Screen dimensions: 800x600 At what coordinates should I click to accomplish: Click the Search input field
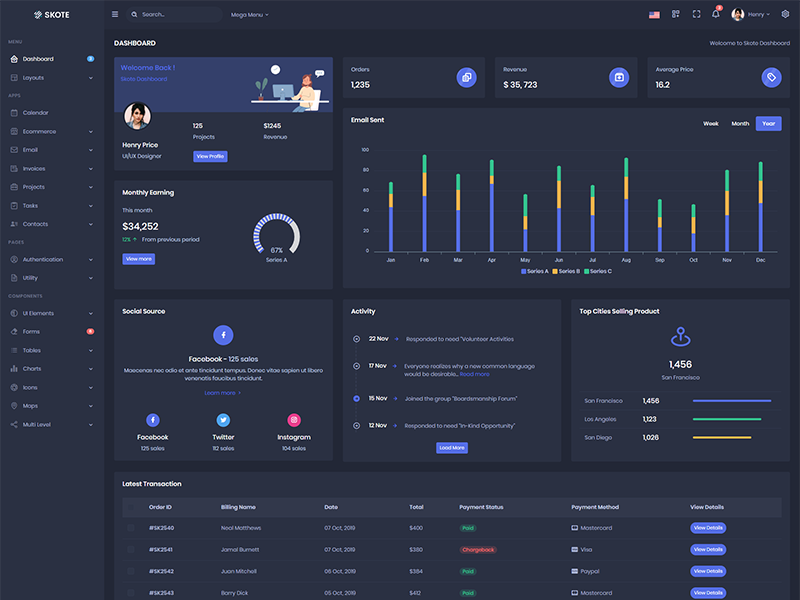click(x=178, y=15)
